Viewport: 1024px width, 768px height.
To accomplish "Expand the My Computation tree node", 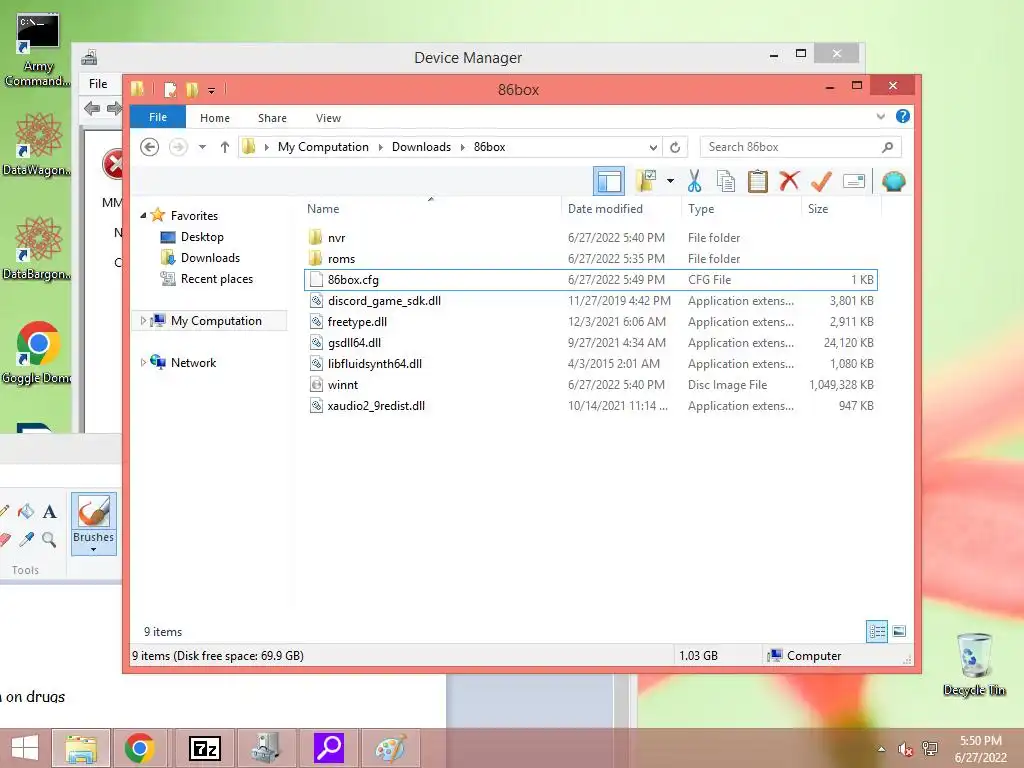I will [143, 321].
